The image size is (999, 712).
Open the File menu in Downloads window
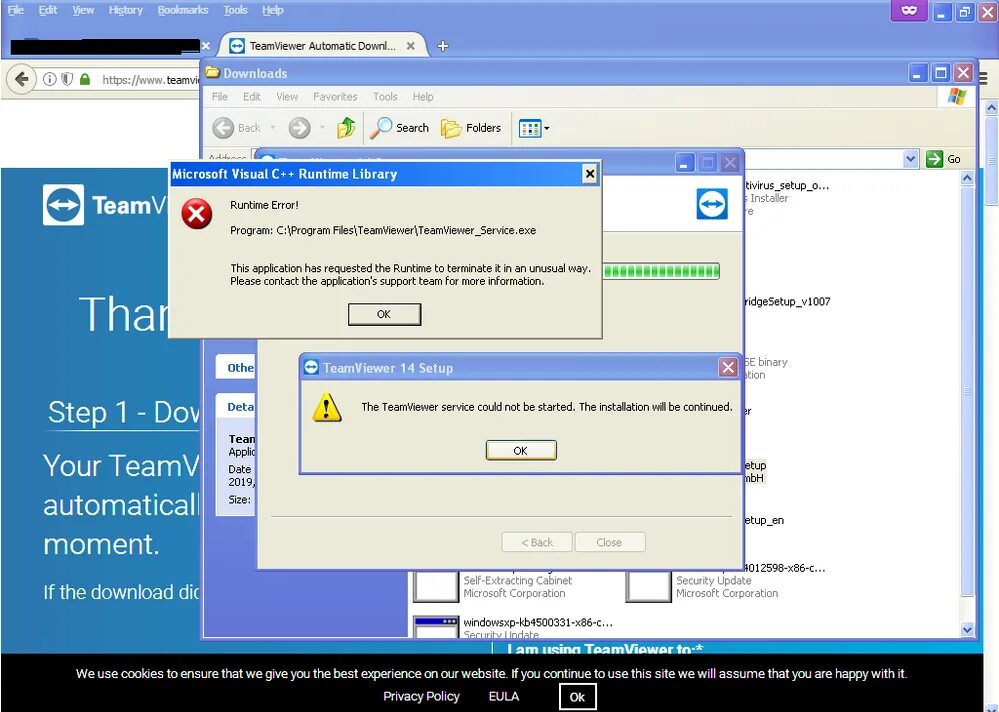point(220,97)
